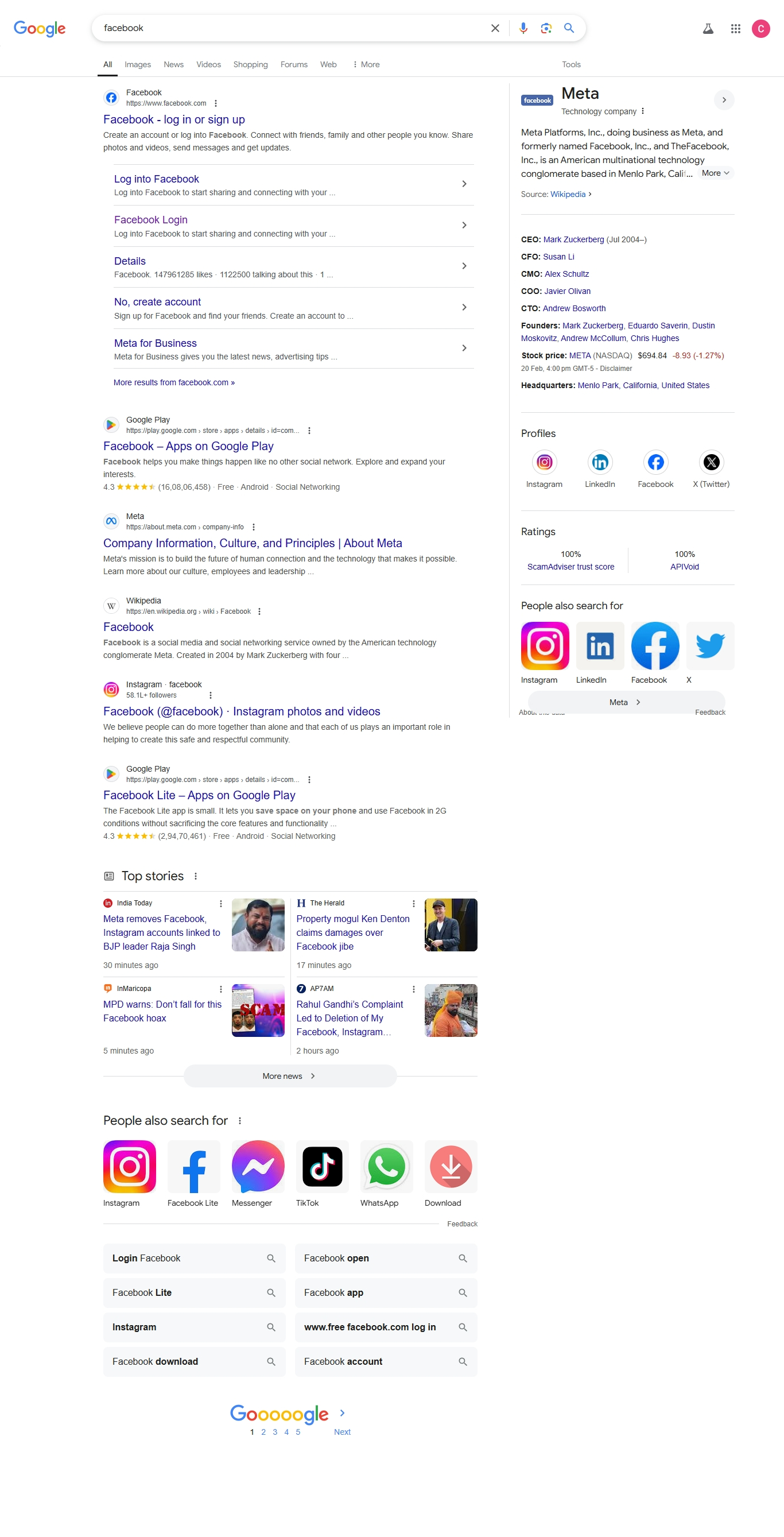Expand the Log into Facebook sitelink chevron
Image resolution: width=784 pixels, height=1537 pixels.
(x=464, y=184)
